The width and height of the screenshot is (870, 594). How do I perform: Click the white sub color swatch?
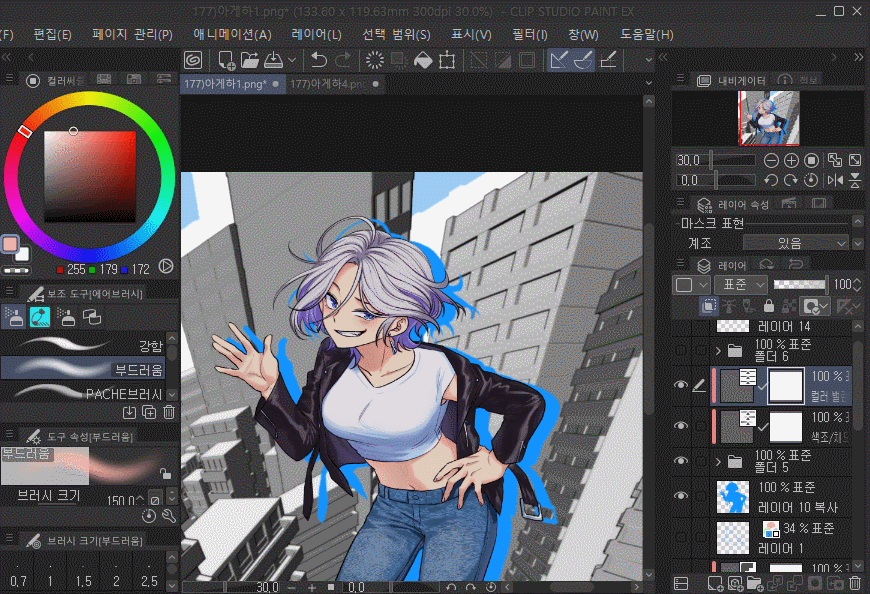(x=23, y=254)
